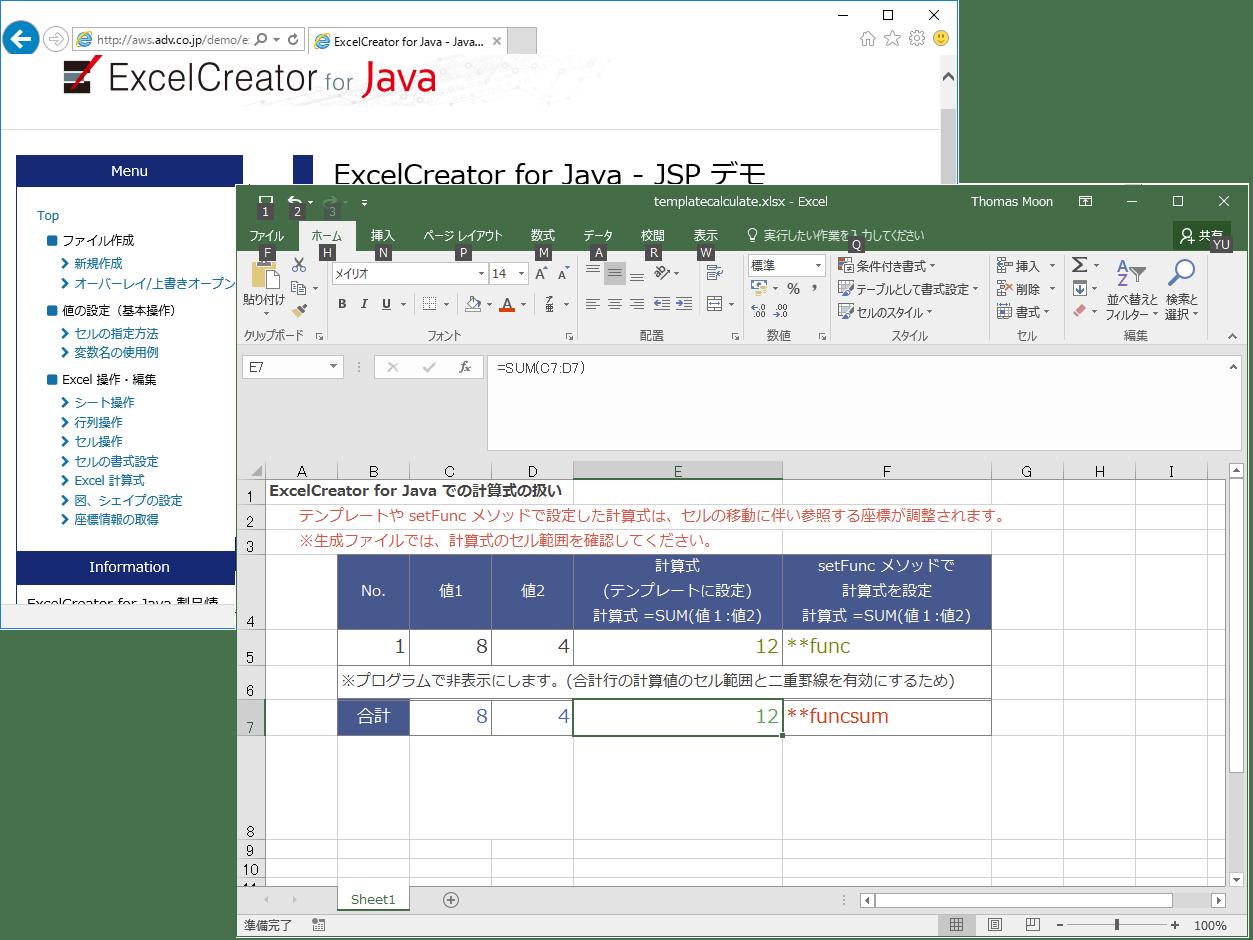Screen dimensions: 1253x940
Task: Open 並べ替えとフィルター sort and filter
Action: coord(1131,290)
